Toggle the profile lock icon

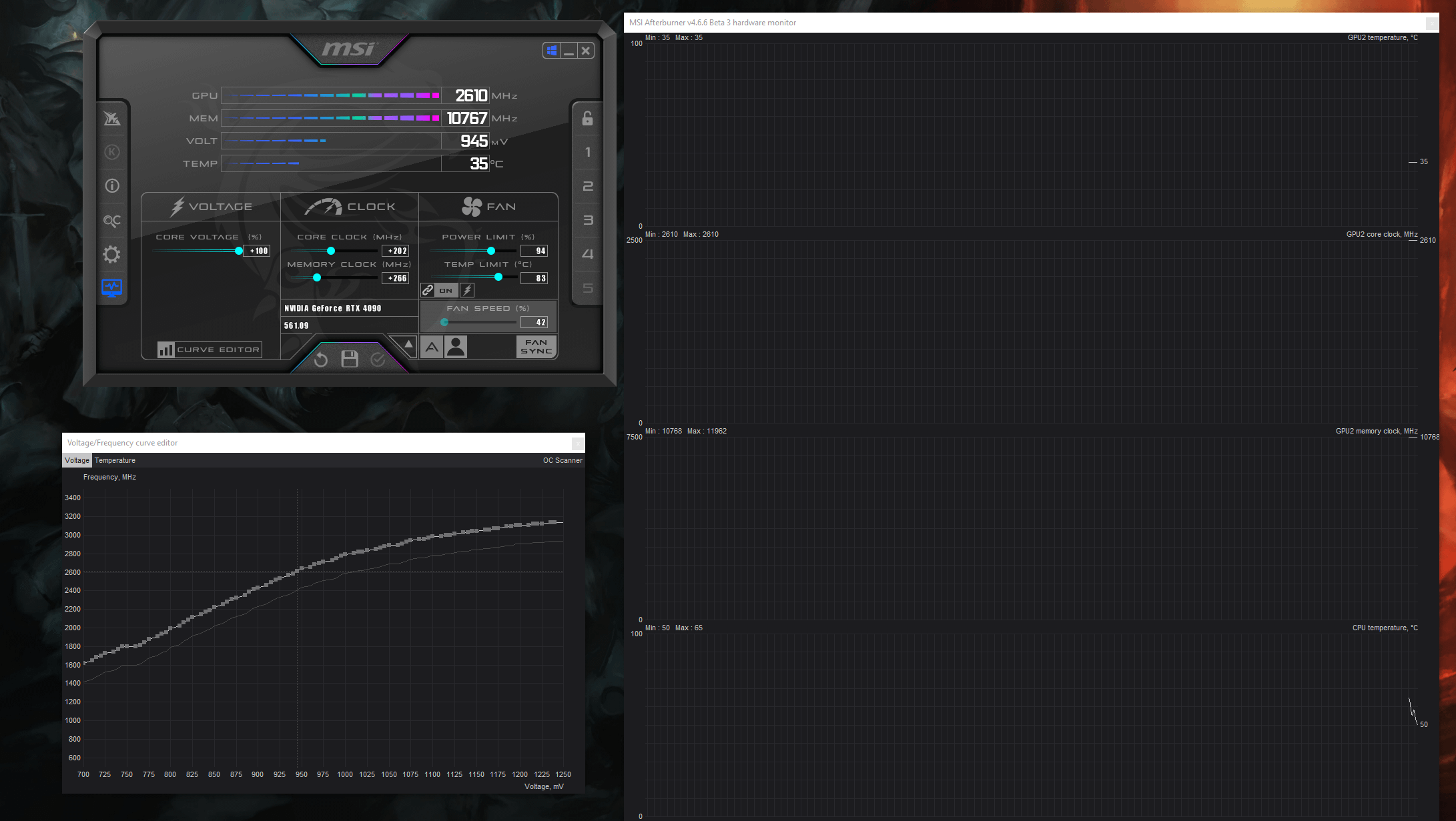coord(587,118)
